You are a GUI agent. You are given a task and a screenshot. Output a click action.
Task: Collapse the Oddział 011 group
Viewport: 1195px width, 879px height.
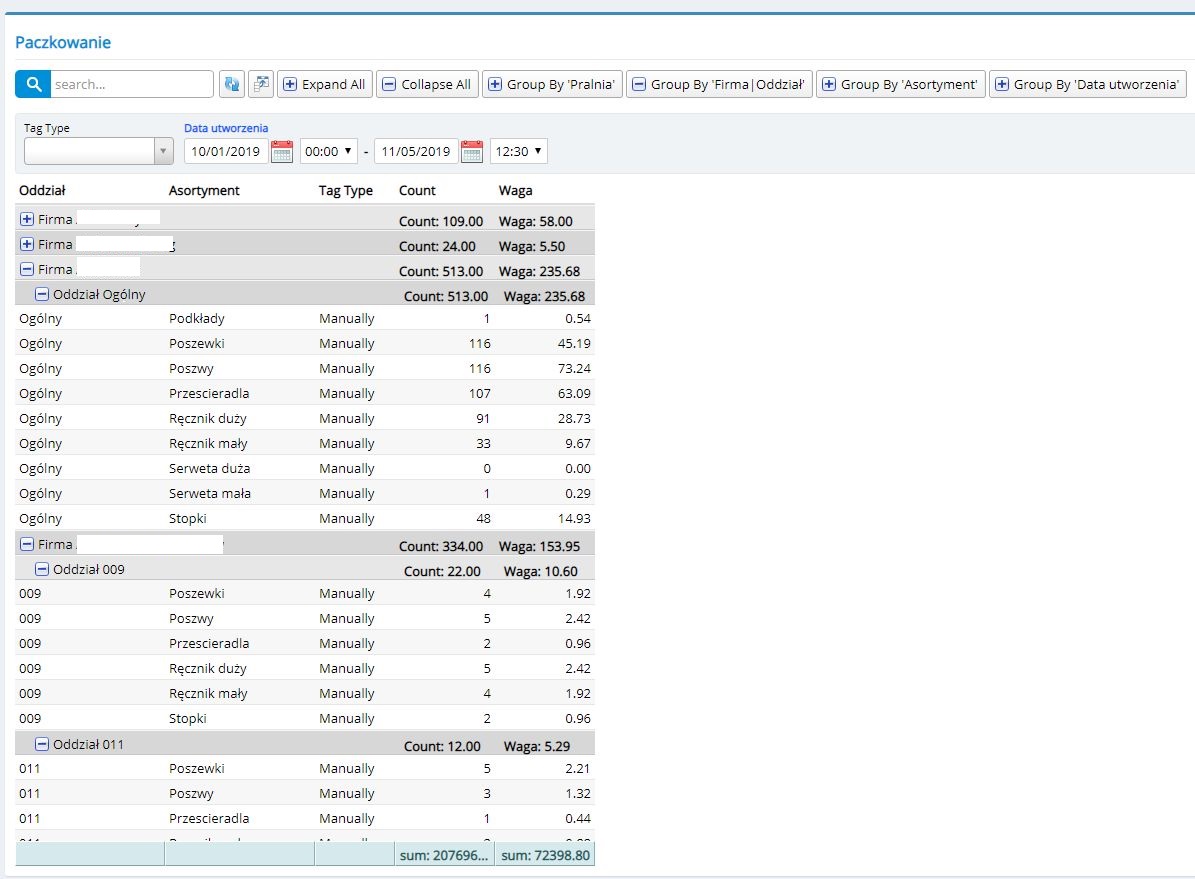tap(43, 744)
